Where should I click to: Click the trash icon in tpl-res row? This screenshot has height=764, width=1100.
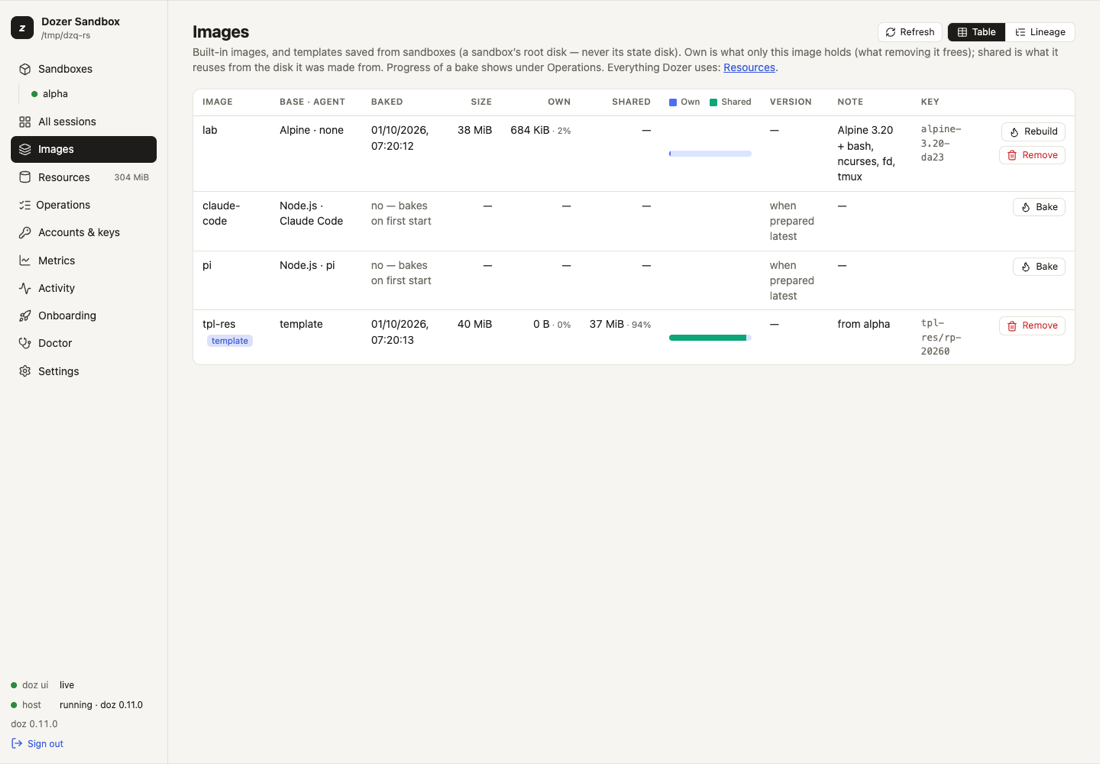[1012, 326]
